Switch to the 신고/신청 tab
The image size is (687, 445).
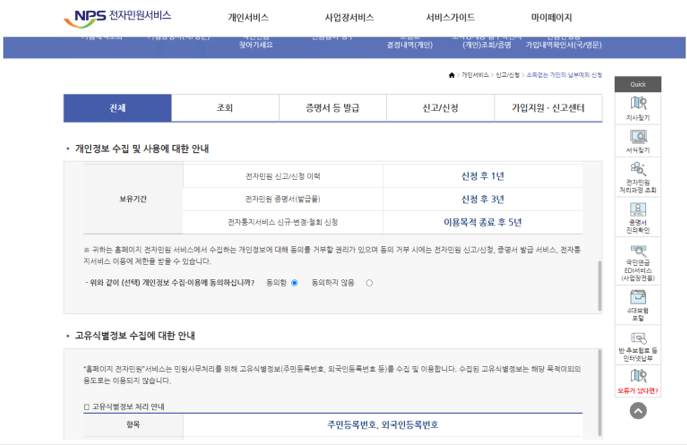(x=440, y=108)
